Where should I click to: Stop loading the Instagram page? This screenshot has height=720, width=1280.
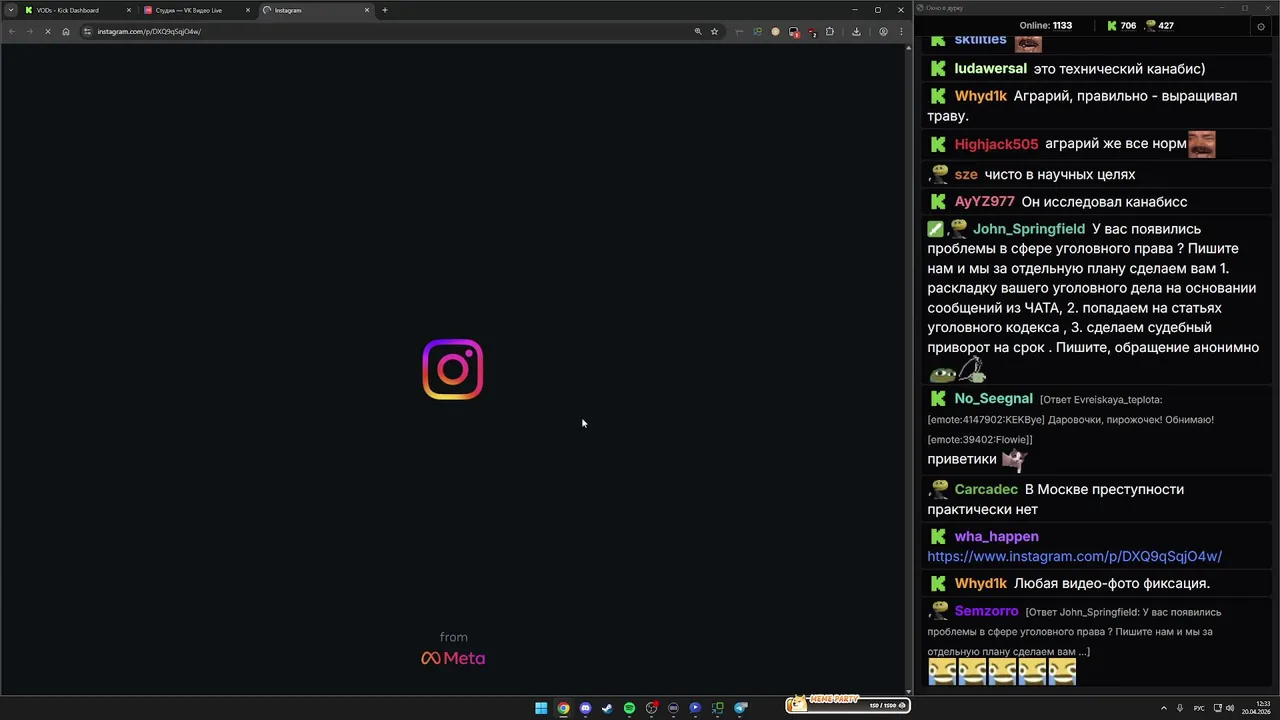pos(48,31)
